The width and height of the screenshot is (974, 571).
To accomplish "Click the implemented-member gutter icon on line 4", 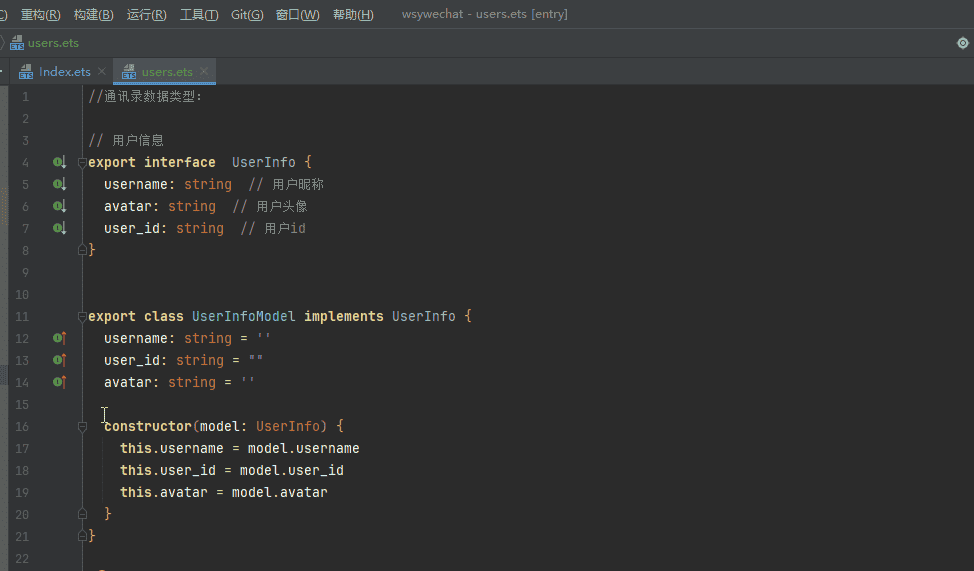I will tap(59, 162).
